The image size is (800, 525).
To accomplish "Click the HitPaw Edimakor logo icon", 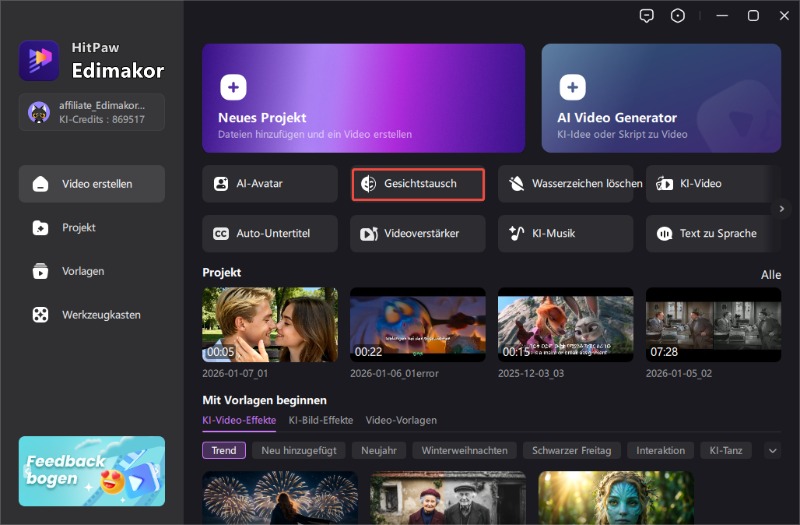I will point(39,60).
